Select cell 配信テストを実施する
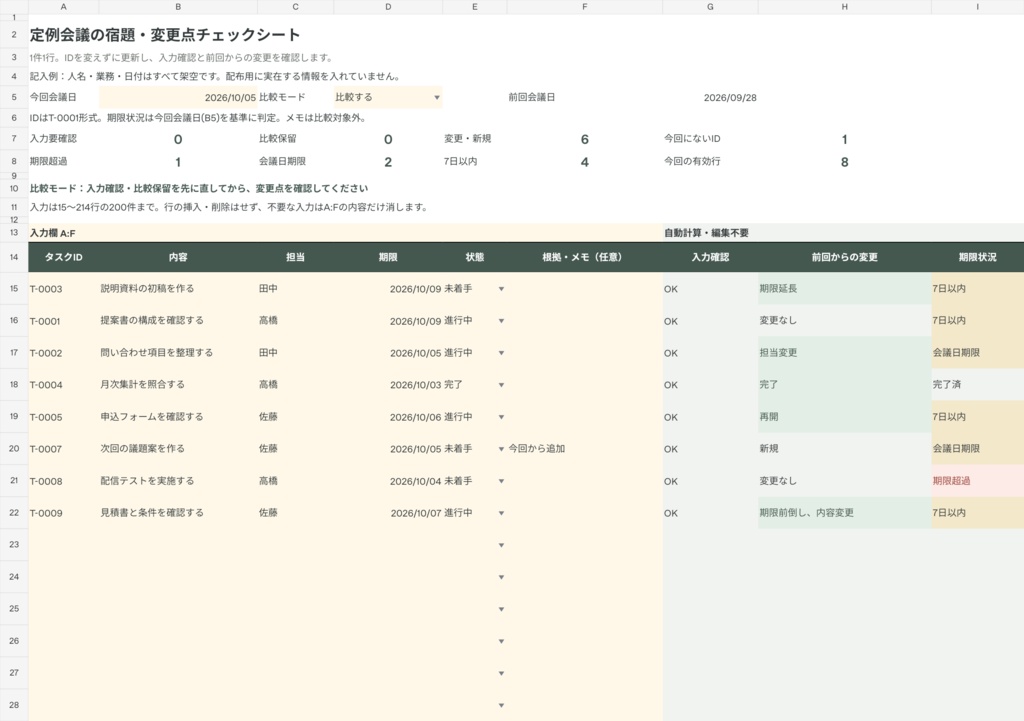Viewport: 1024px width, 721px height. (178, 481)
